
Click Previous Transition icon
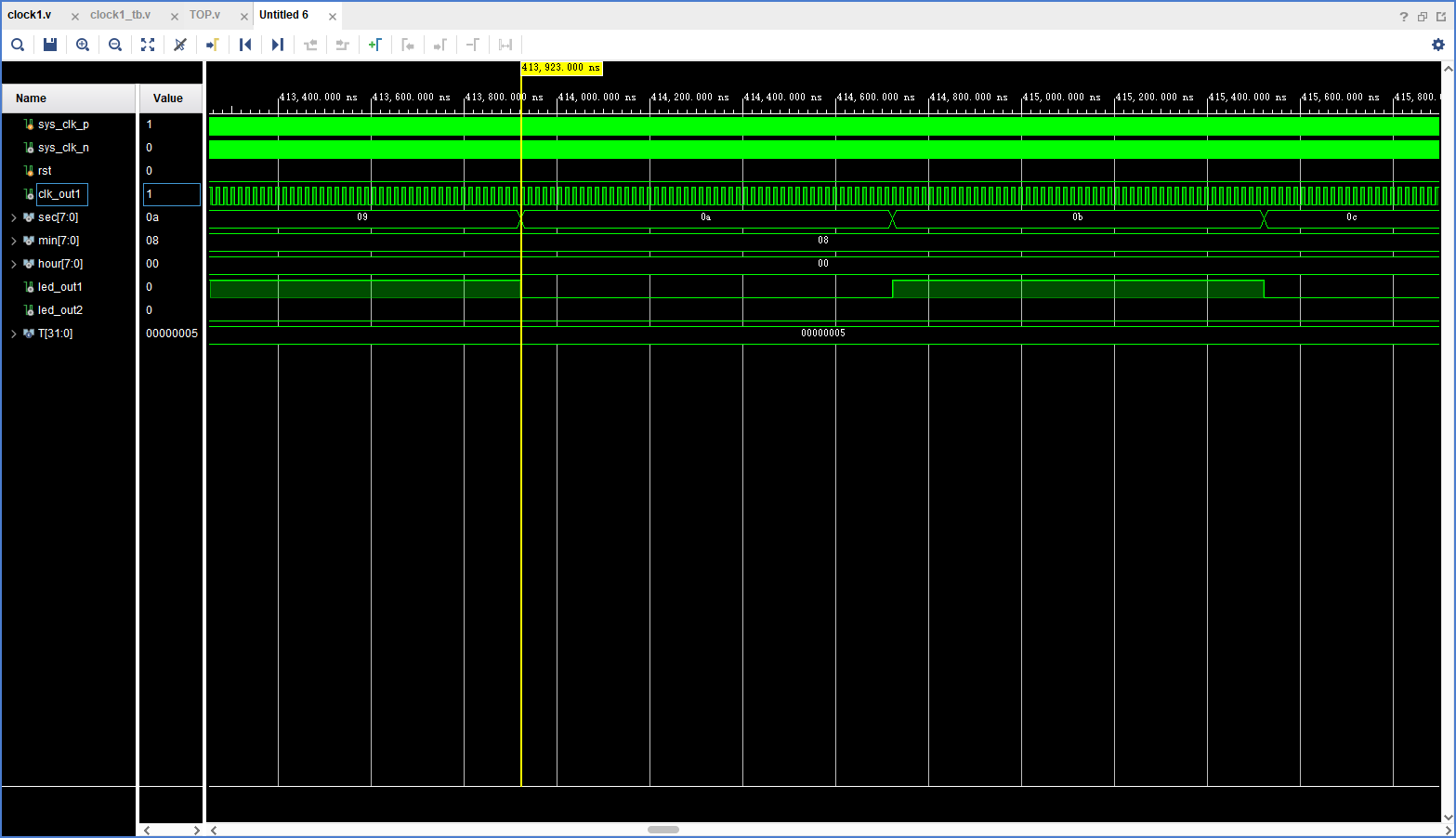tap(310, 45)
